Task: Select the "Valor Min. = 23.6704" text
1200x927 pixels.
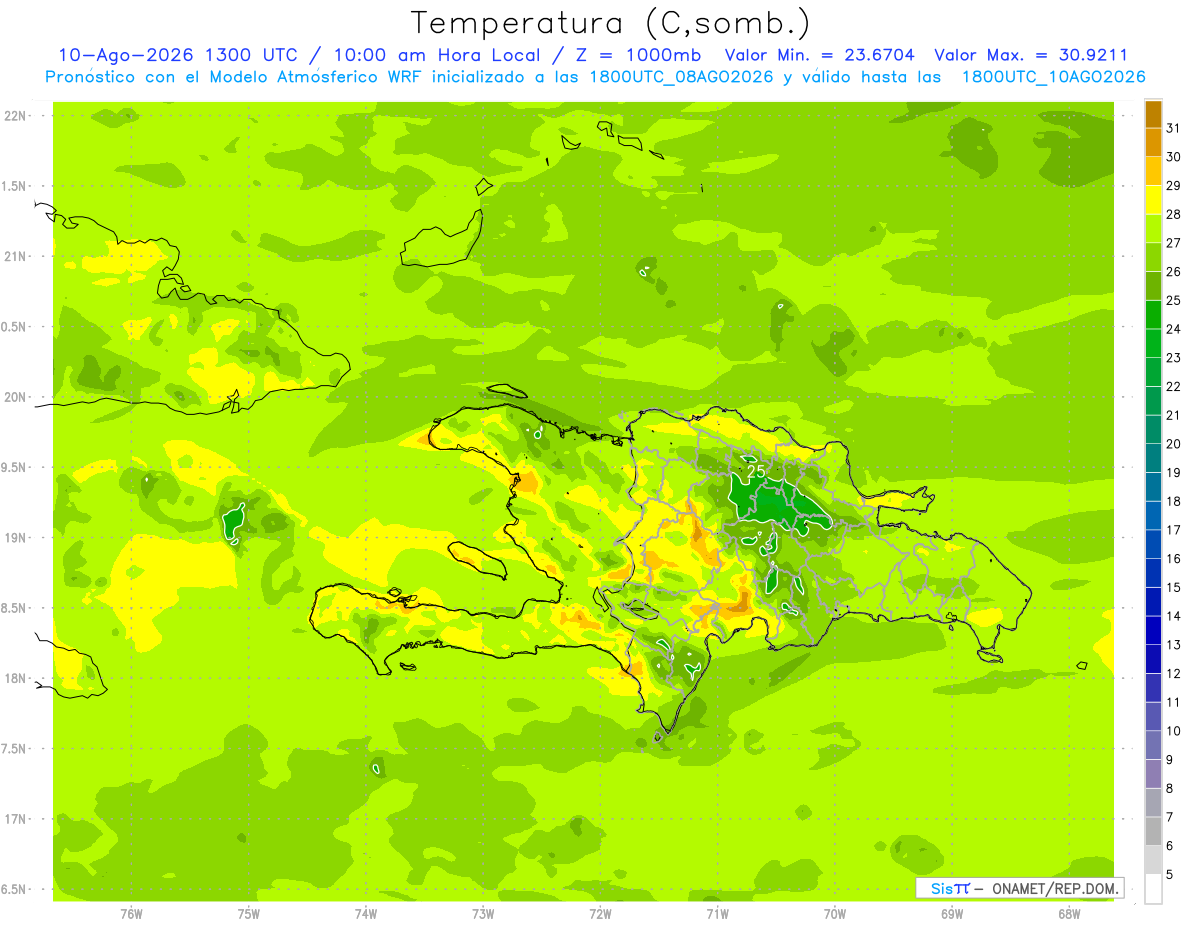Action: pos(820,56)
